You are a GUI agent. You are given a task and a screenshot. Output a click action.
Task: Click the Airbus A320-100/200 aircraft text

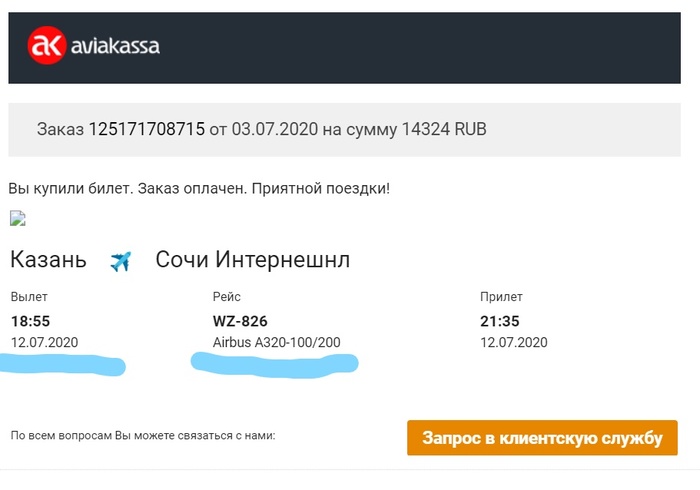tap(277, 343)
